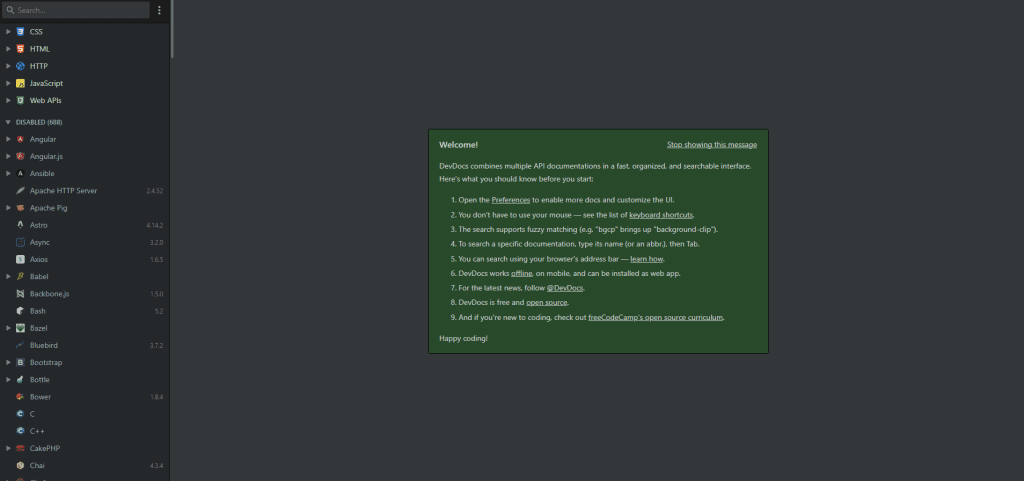Collapse the DISABLED (688) section

(x=8, y=122)
